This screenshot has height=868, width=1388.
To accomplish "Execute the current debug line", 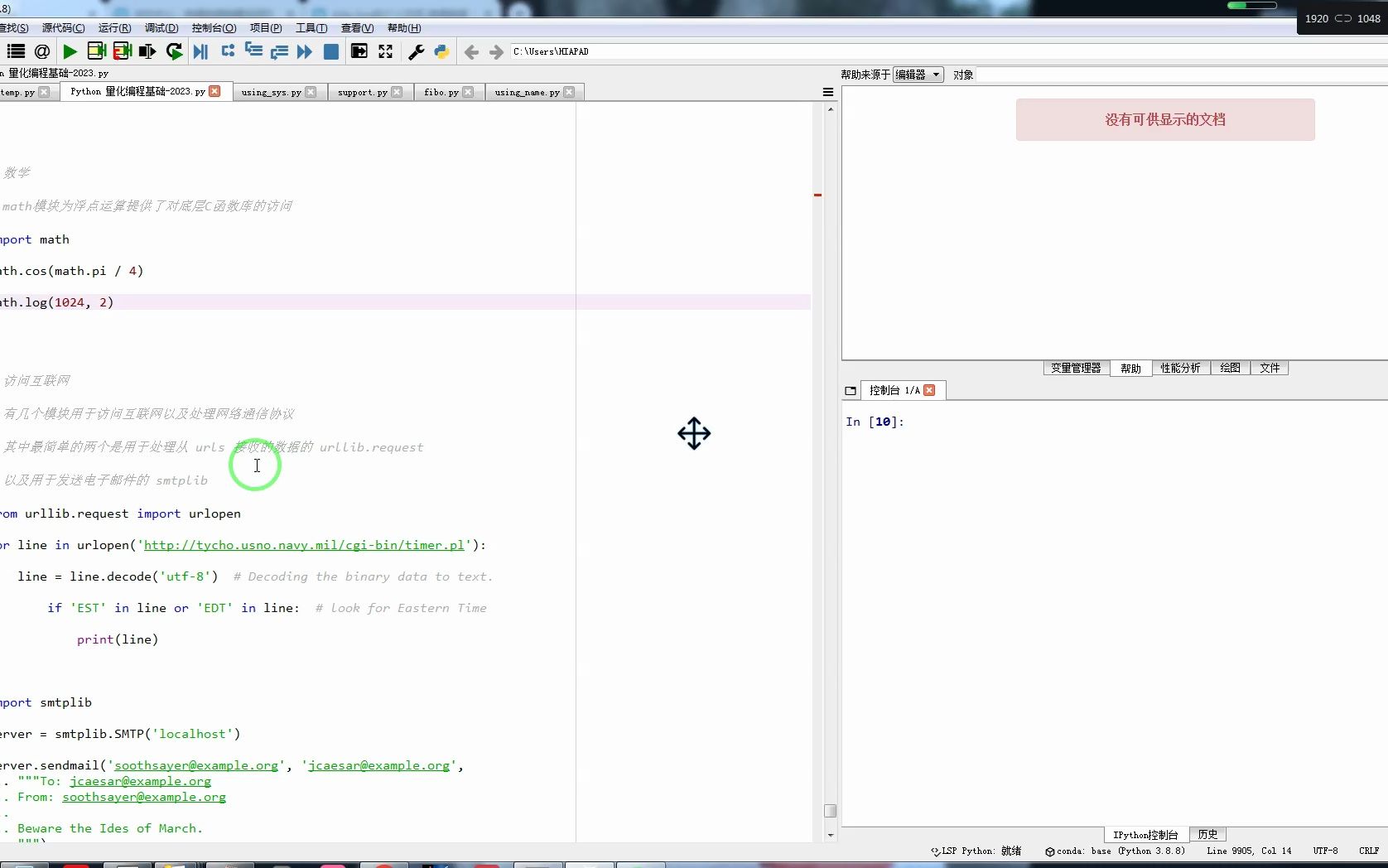I will click(228, 51).
